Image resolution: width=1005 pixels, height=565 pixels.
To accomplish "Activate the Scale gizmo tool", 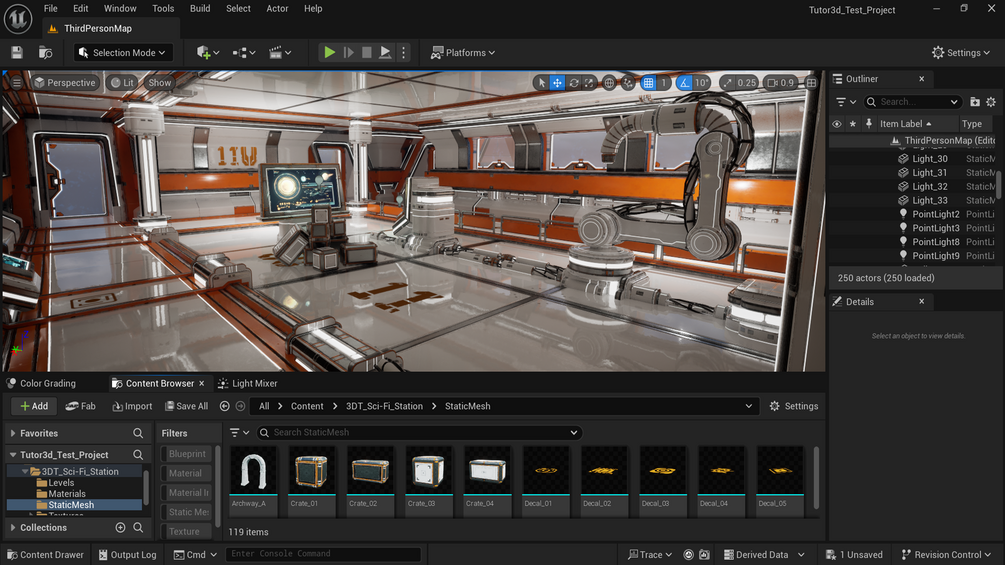I will point(589,83).
